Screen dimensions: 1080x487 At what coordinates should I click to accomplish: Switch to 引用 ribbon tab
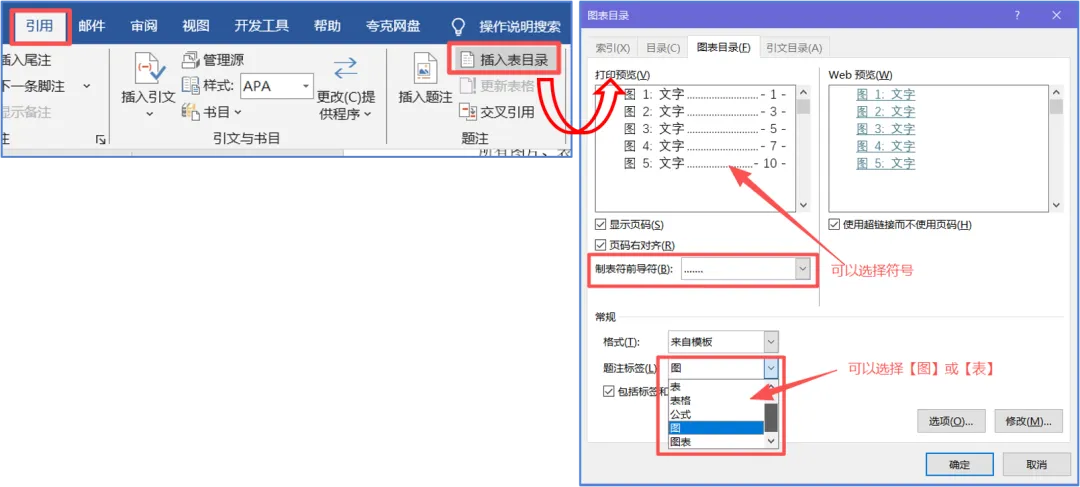39,26
